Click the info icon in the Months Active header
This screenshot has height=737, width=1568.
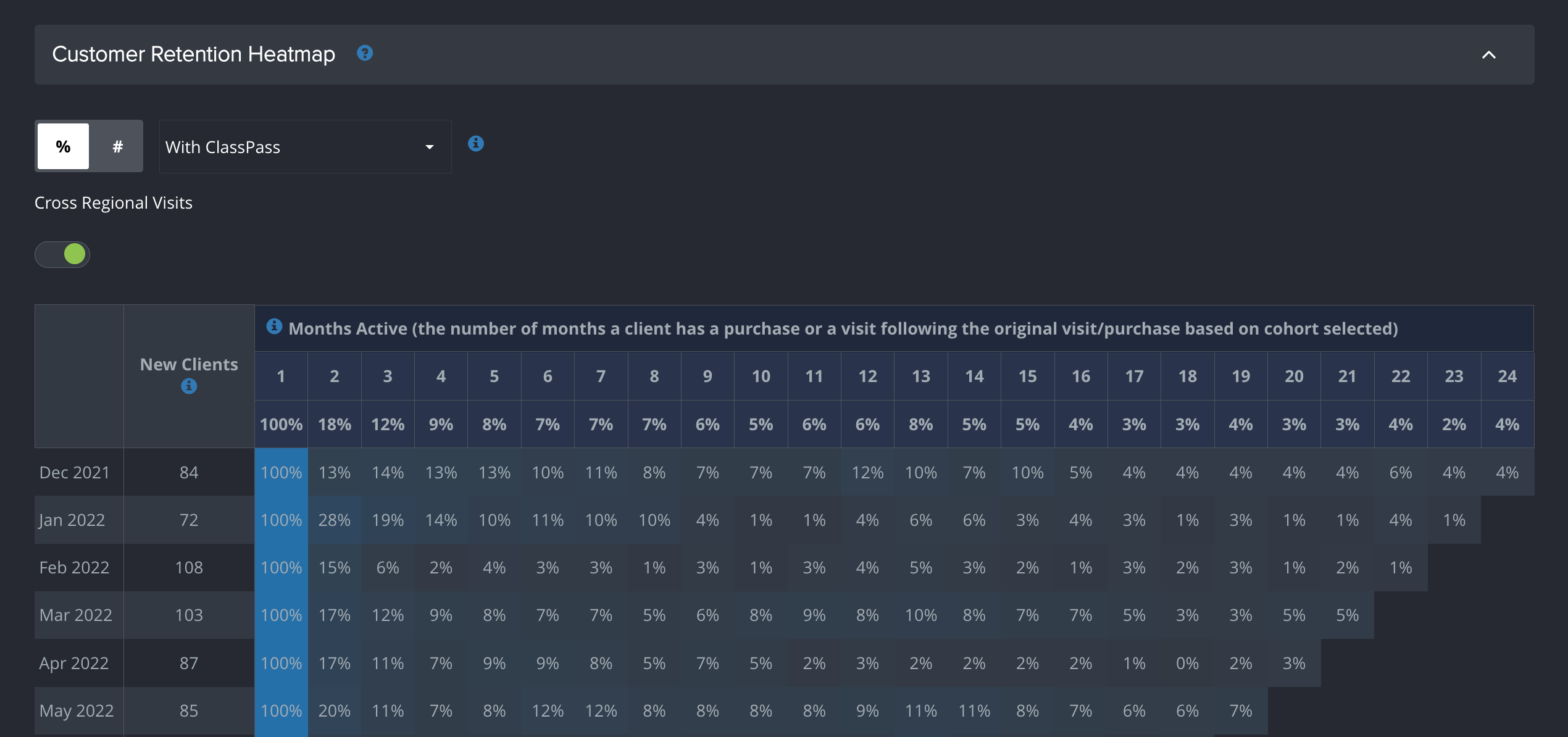[274, 327]
